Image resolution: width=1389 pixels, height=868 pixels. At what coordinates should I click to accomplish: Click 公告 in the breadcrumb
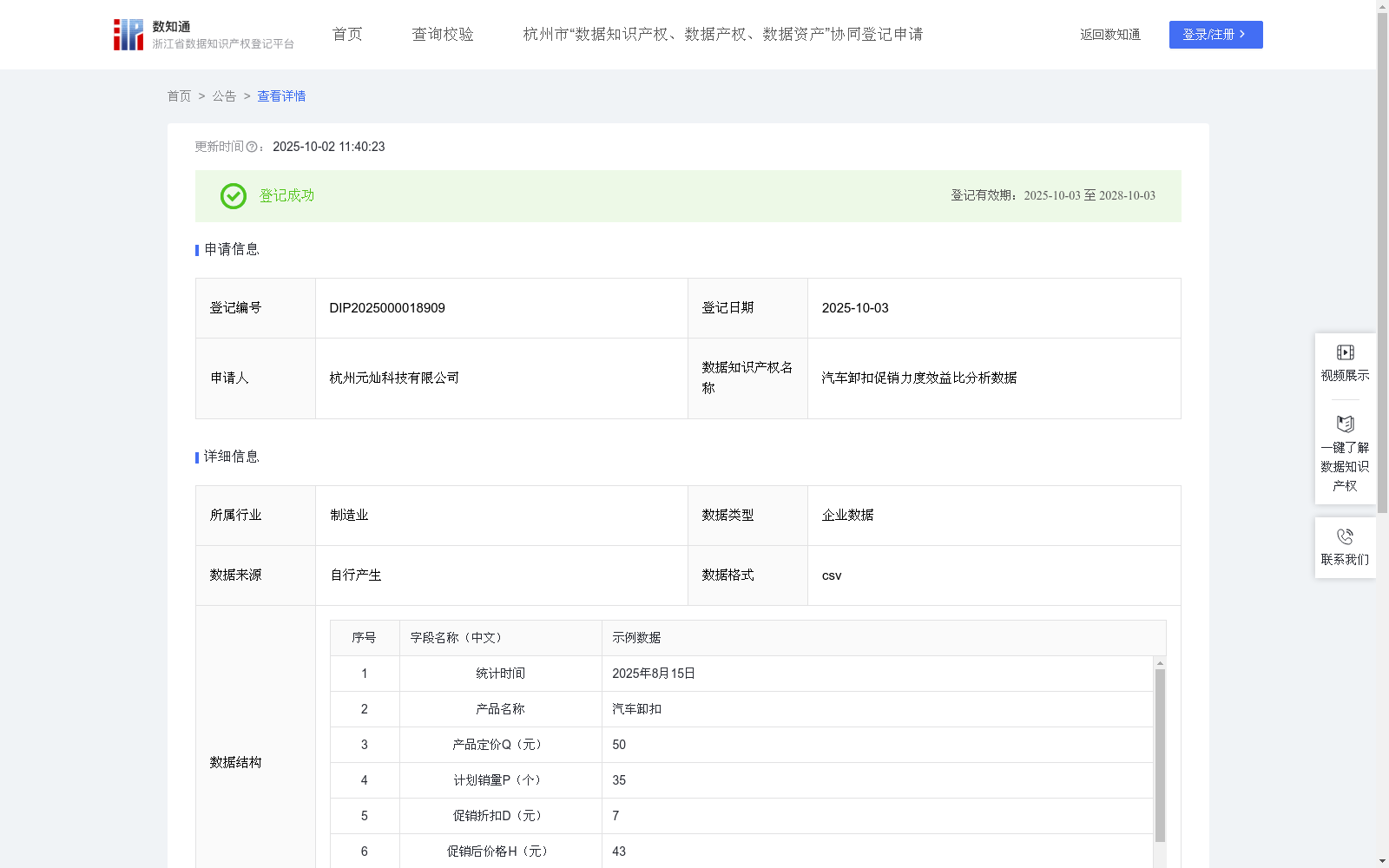(x=224, y=96)
